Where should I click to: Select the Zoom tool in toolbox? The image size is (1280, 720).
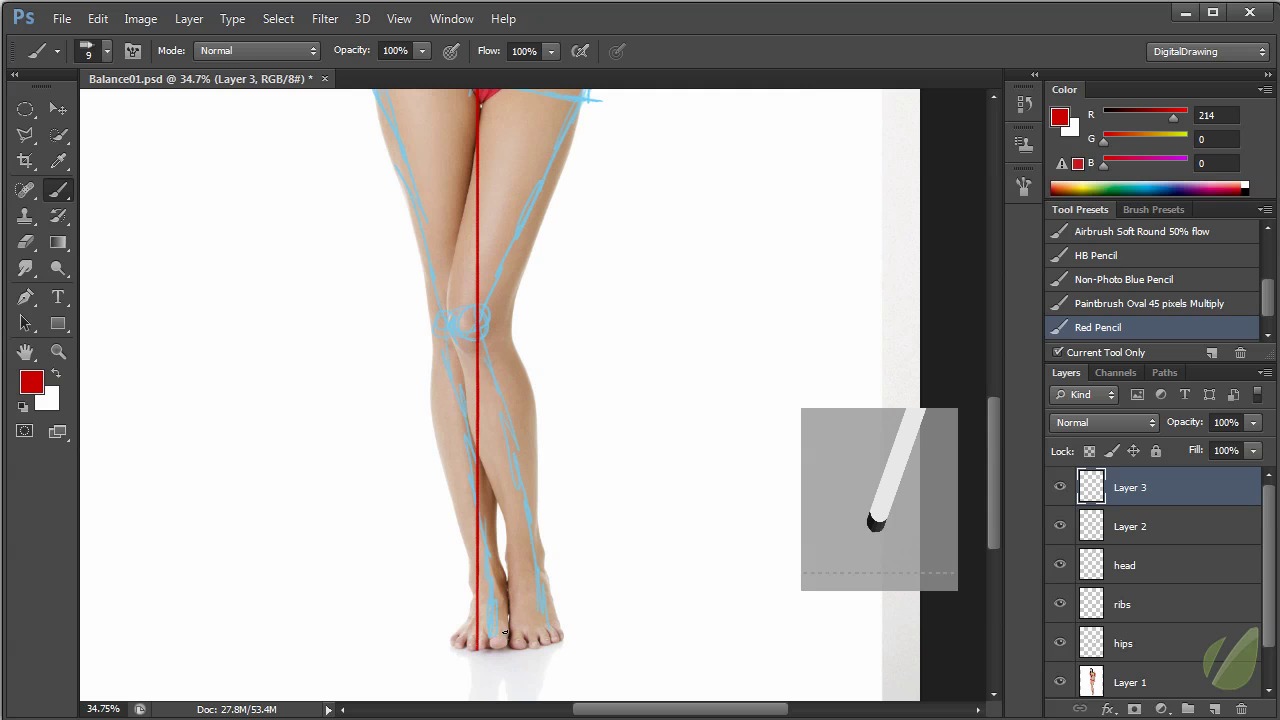[58, 352]
